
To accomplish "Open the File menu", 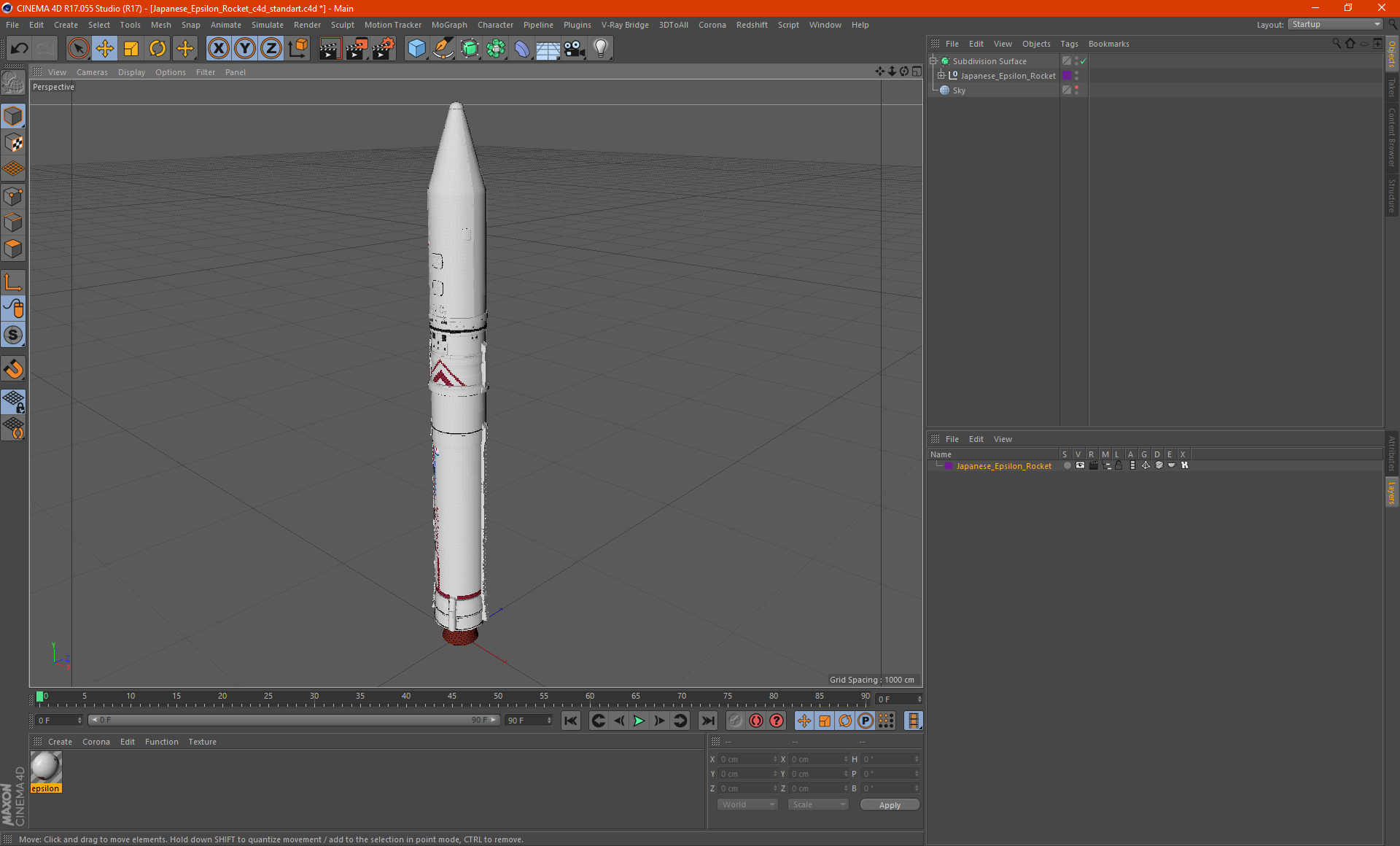I will pos(12,25).
